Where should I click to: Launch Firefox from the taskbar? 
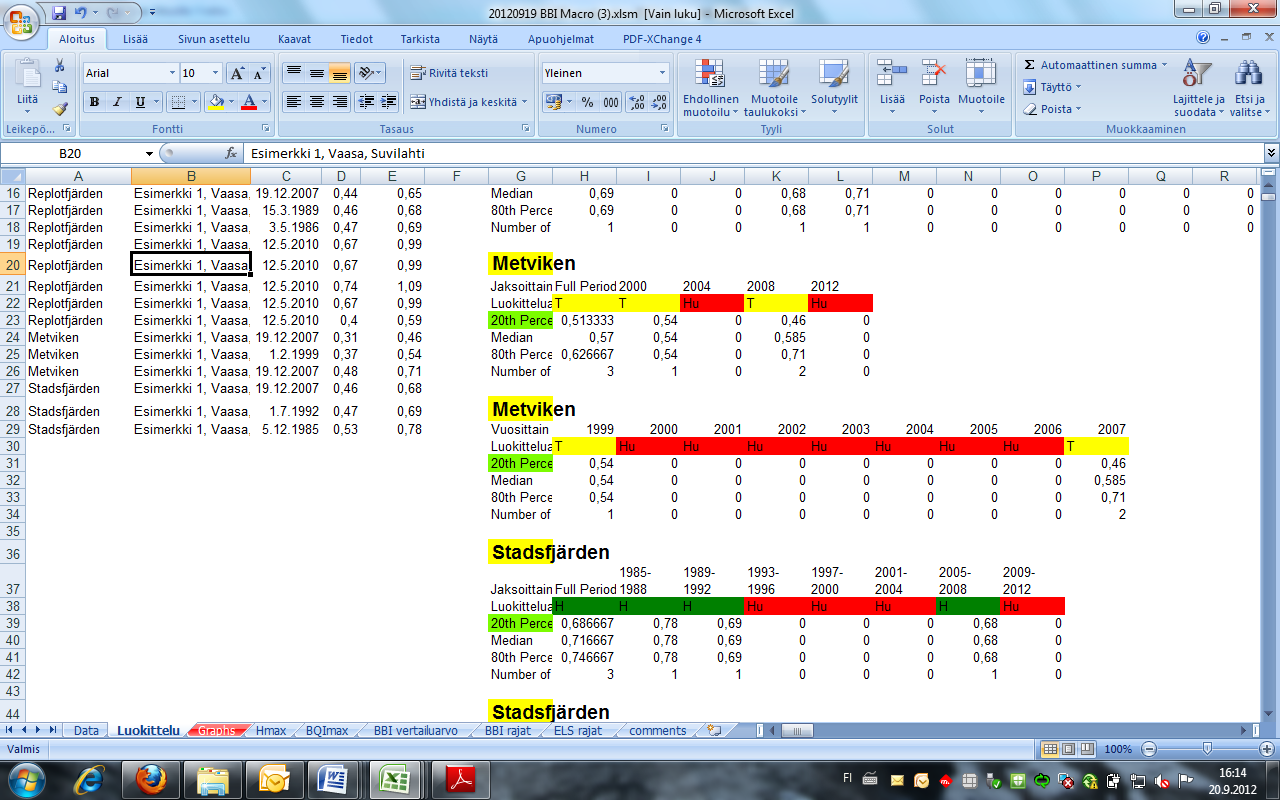point(151,778)
